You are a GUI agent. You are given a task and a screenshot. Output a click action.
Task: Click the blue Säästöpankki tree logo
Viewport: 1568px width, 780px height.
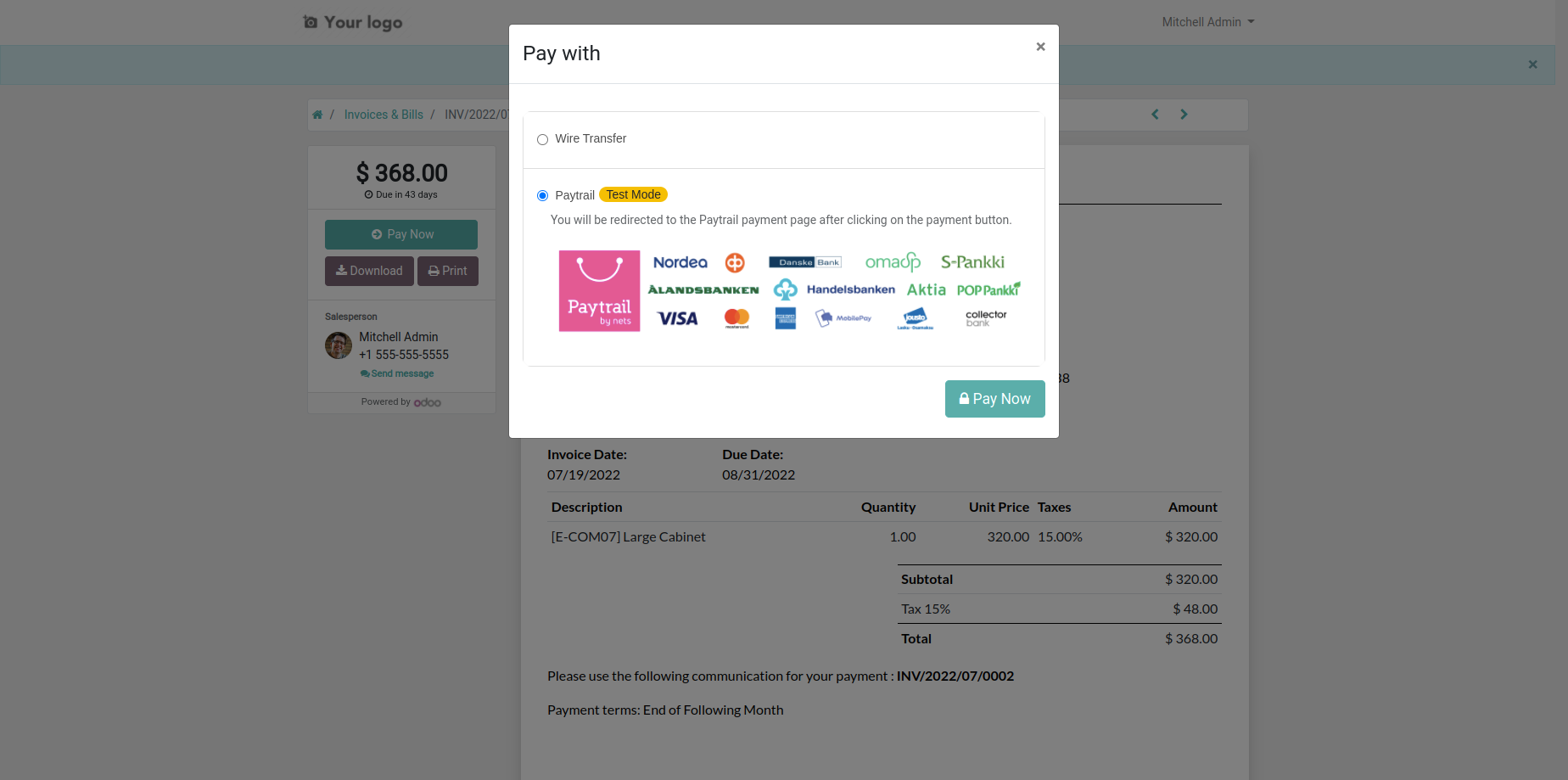[x=785, y=289]
